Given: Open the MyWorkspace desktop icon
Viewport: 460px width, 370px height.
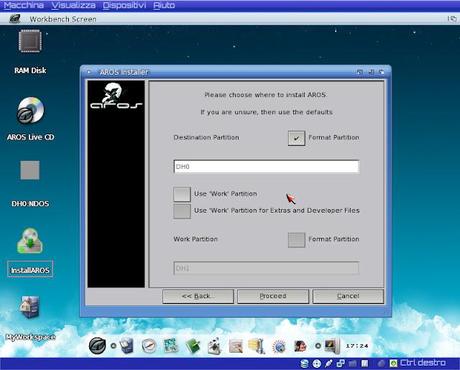Looking at the screenshot, I should (x=30, y=307).
